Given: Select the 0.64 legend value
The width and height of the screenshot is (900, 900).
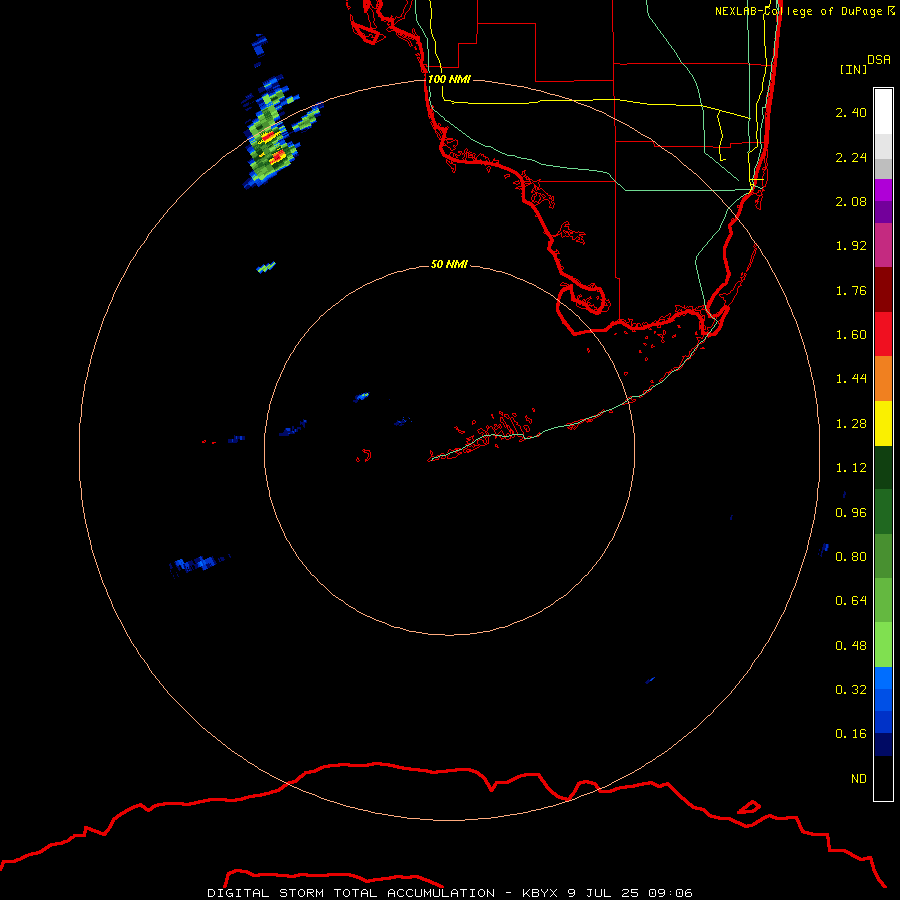Looking at the screenshot, I should pyautogui.click(x=851, y=601).
